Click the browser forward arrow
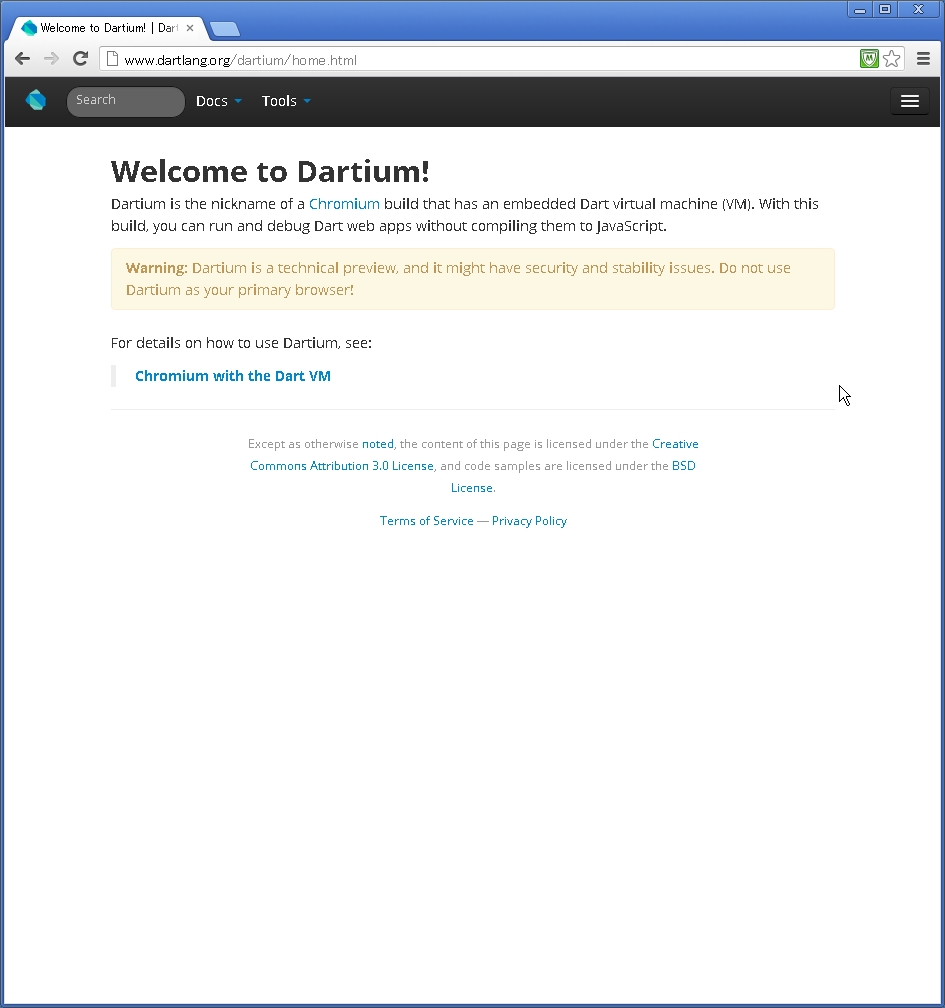The height and width of the screenshot is (1008, 945). [x=51, y=59]
